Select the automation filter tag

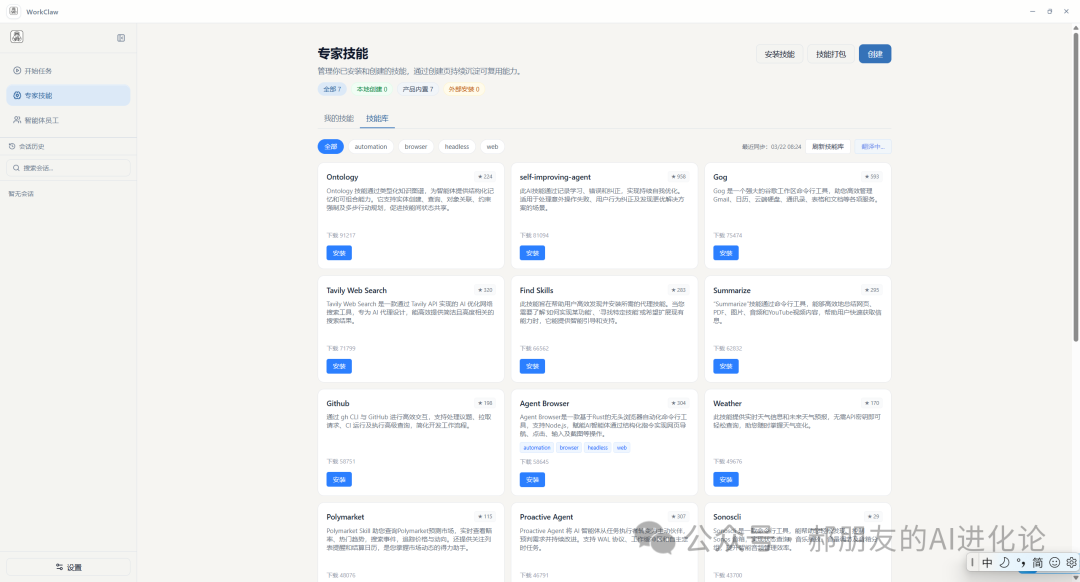coord(371,147)
